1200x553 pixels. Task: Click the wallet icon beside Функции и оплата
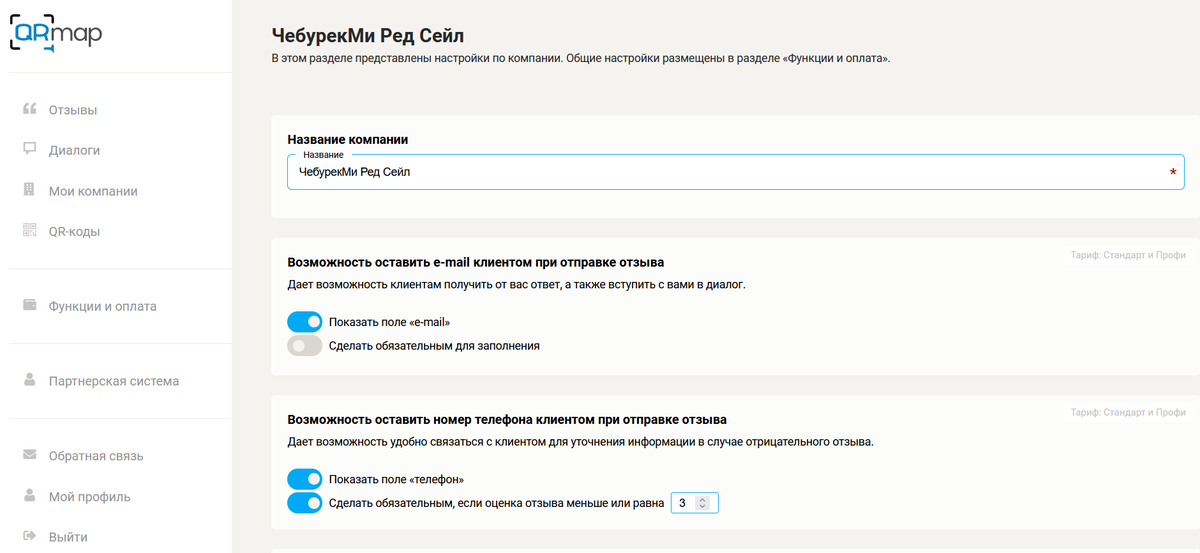[x=30, y=306]
